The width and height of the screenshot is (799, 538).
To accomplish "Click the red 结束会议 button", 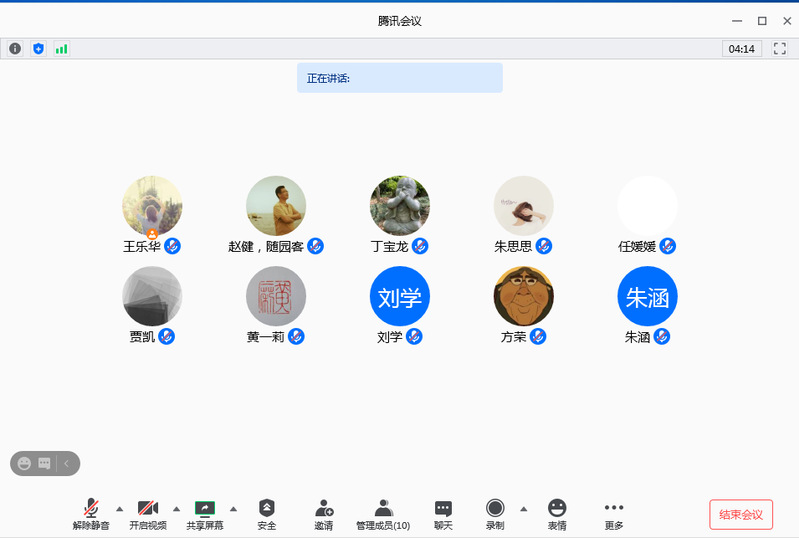I will (x=741, y=514).
